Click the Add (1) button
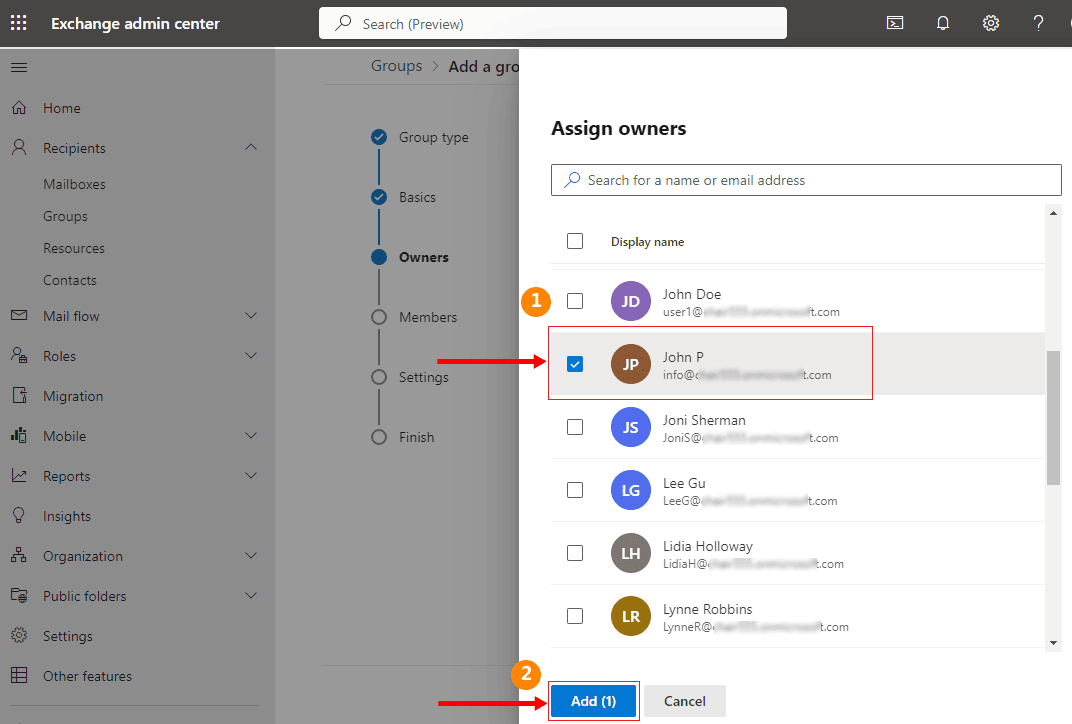The height and width of the screenshot is (724, 1072). point(593,701)
